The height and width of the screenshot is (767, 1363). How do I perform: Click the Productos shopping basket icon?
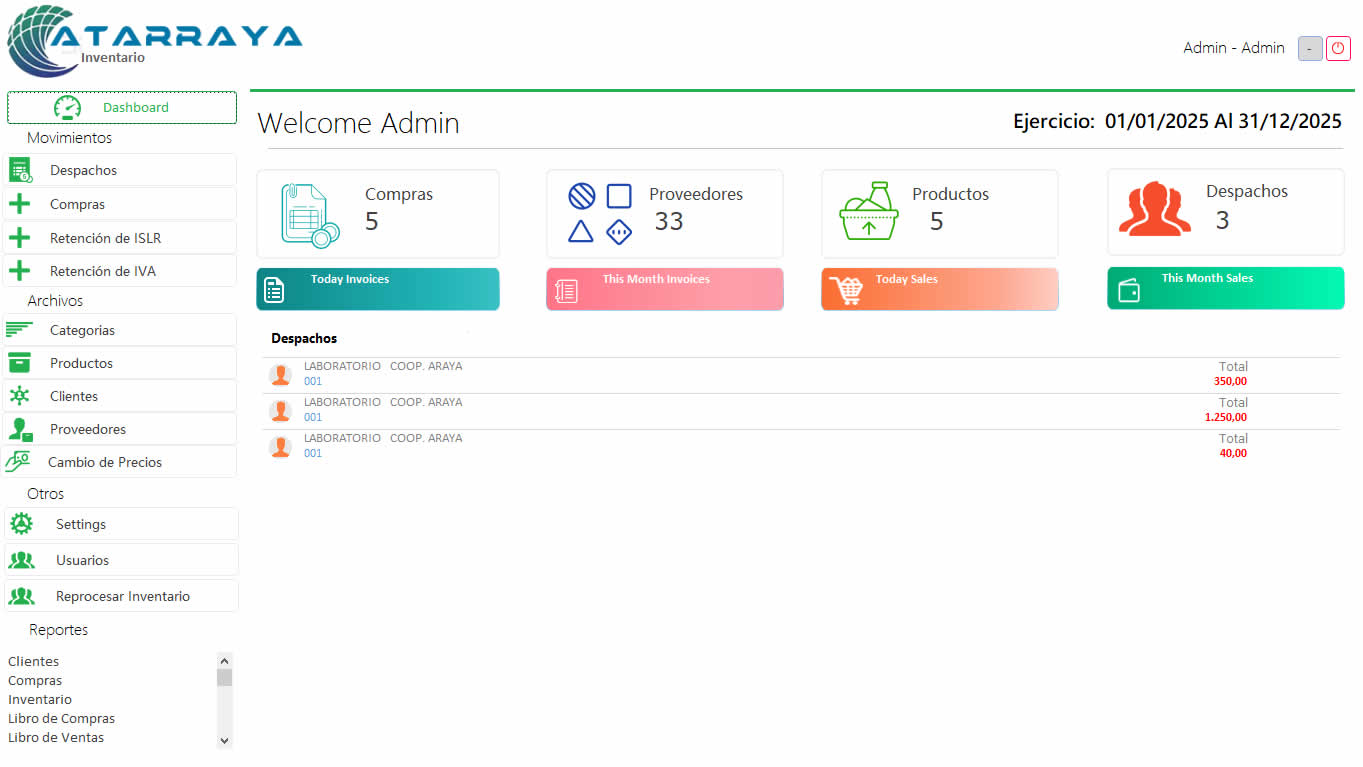coord(869,212)
